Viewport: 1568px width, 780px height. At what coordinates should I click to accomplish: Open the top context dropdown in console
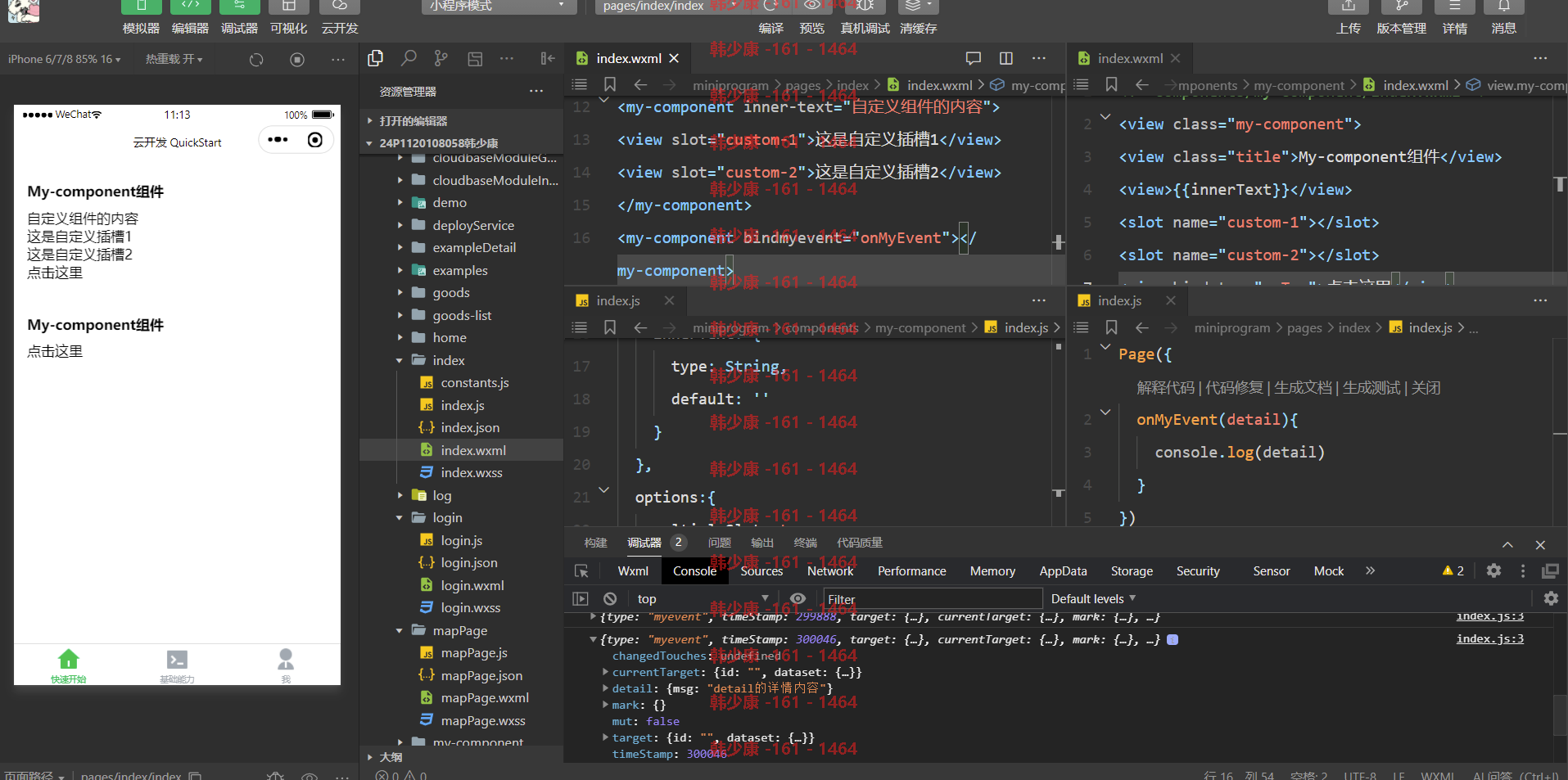[703, 598]
